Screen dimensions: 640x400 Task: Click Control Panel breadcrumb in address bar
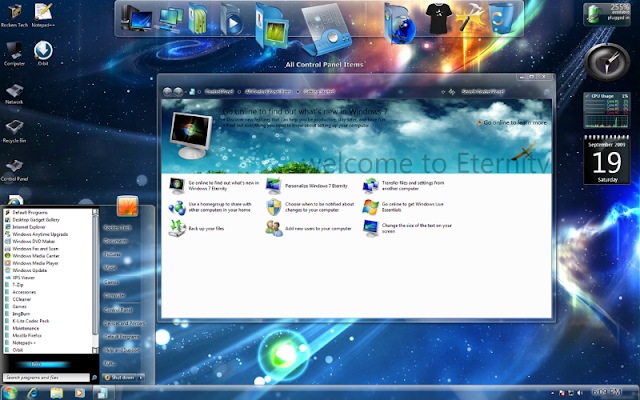pos(219,92)
